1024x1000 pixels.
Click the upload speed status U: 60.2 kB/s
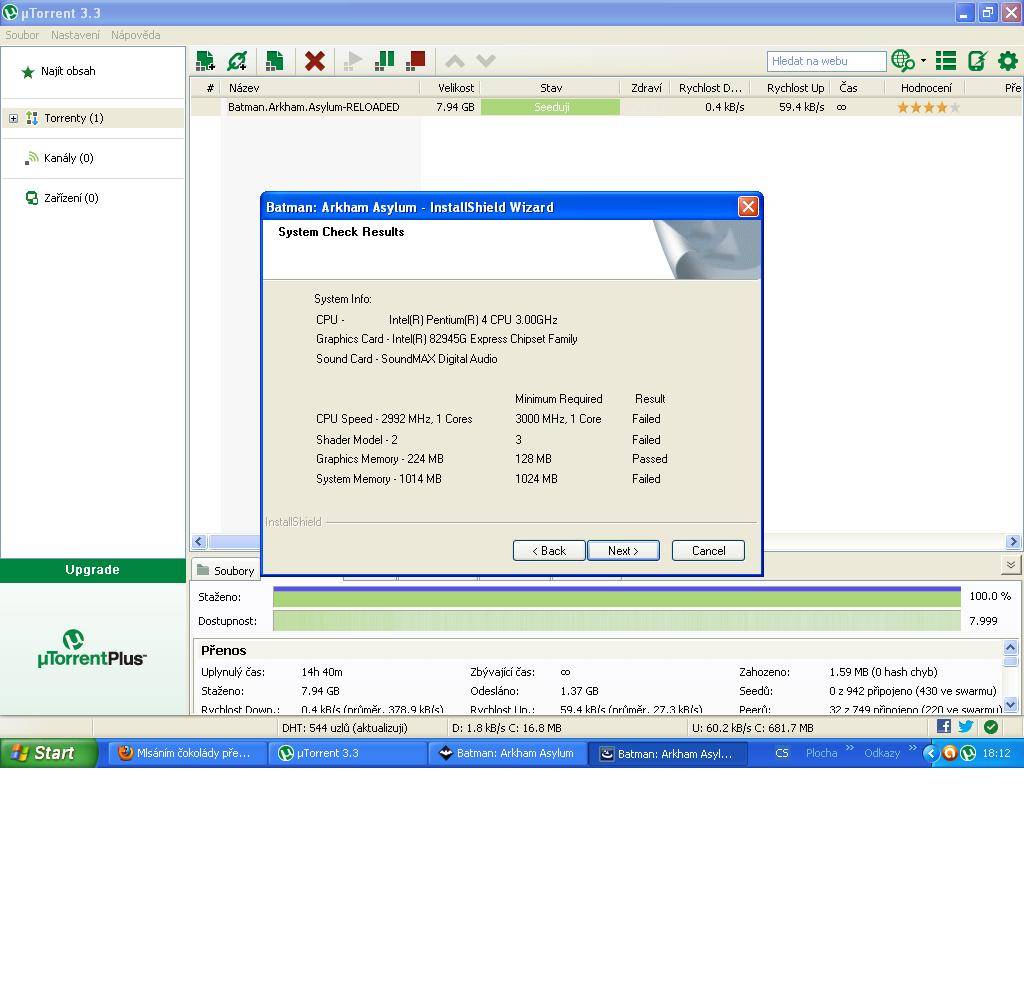pyautogui.click(x=752, y=728)
